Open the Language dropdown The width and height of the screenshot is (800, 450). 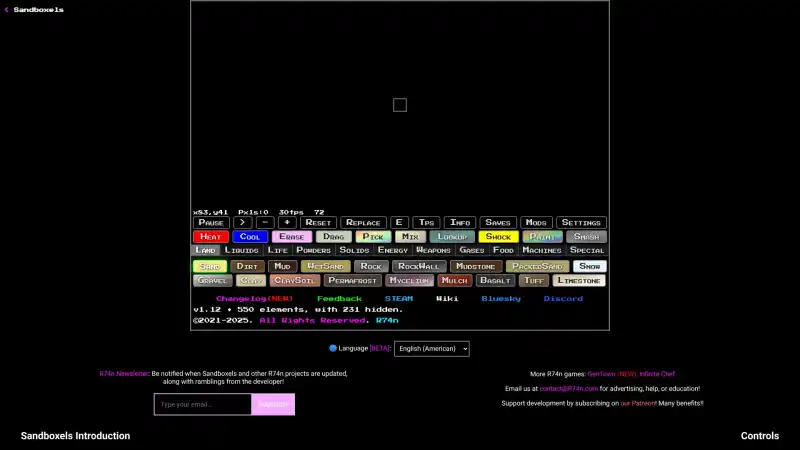431,349
